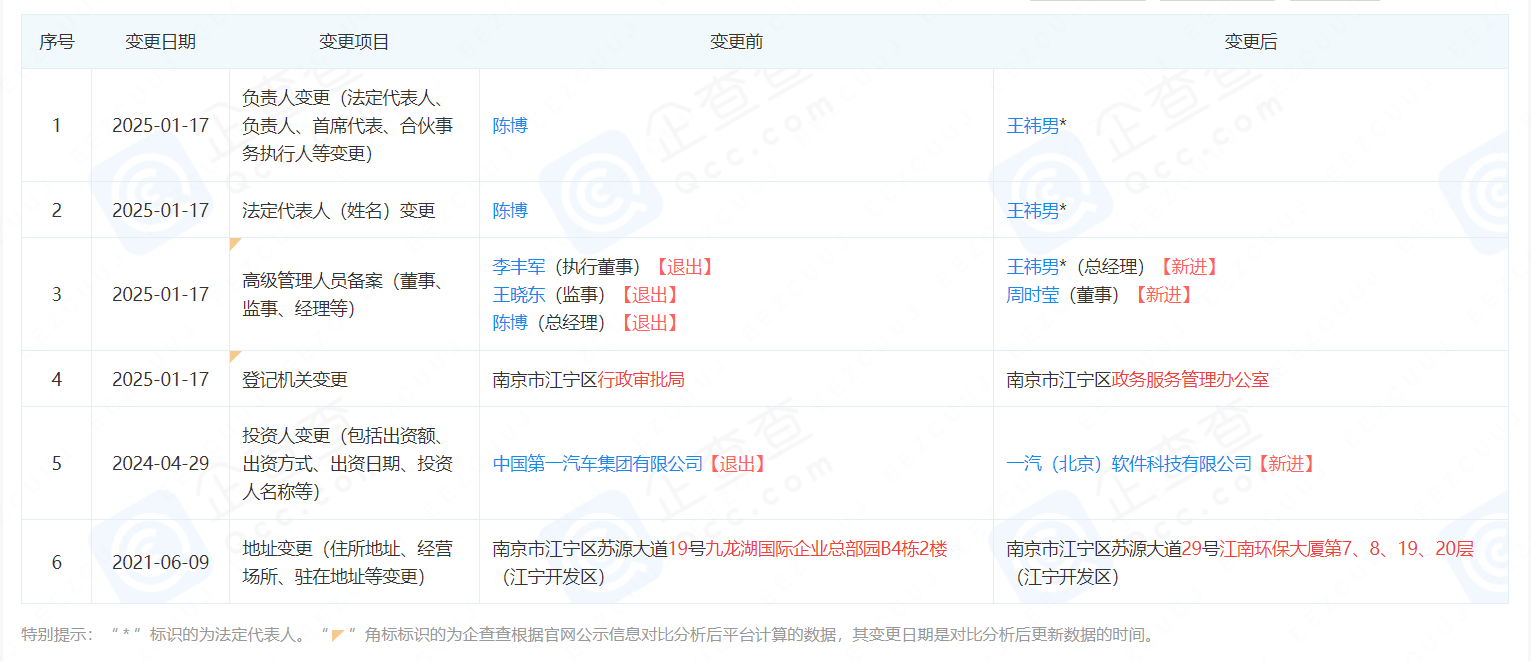1531x661 pixels.
Task: Open 王祎男 link in 法定代表人（姓名）变更 row
Action: (x=1033, y=211)
